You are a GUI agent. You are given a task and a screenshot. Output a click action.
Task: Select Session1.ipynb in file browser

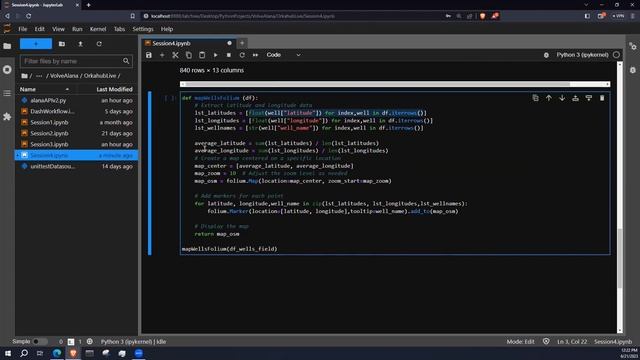[x=77, y=122]
